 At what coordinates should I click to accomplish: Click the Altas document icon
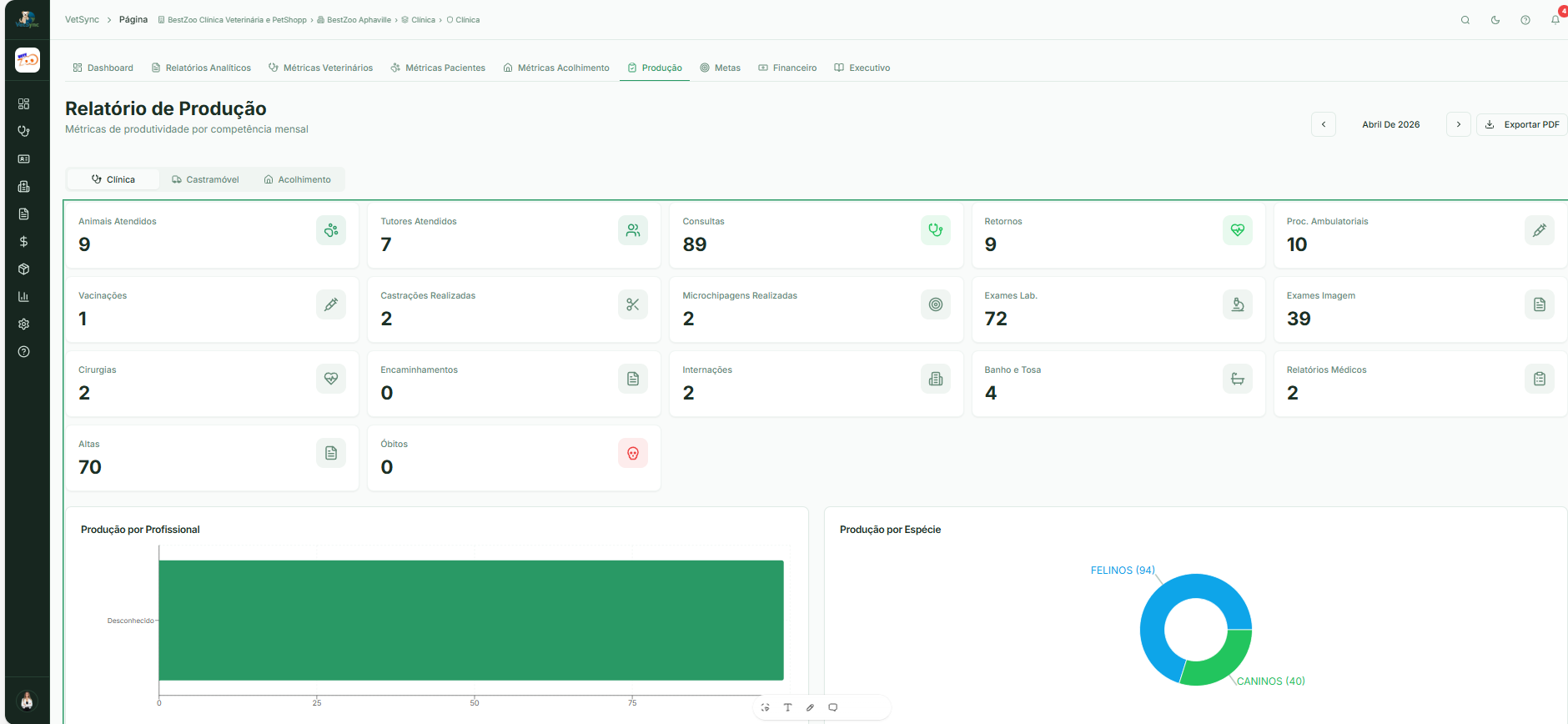(331, 453)
